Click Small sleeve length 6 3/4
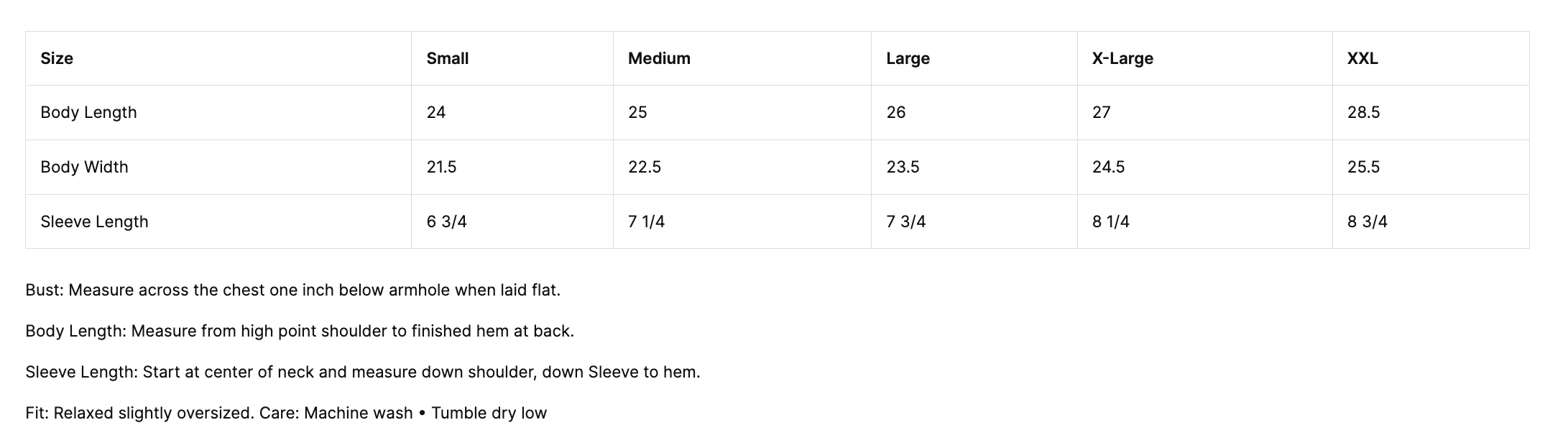 click(446, 221)
